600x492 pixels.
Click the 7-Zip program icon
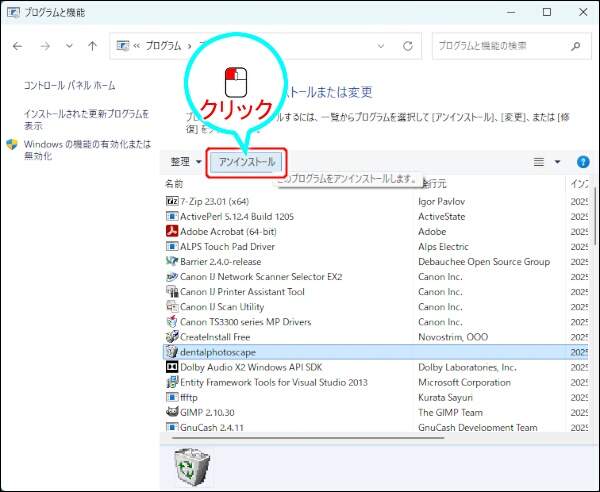pyautogui.click(x=171, y=201)
